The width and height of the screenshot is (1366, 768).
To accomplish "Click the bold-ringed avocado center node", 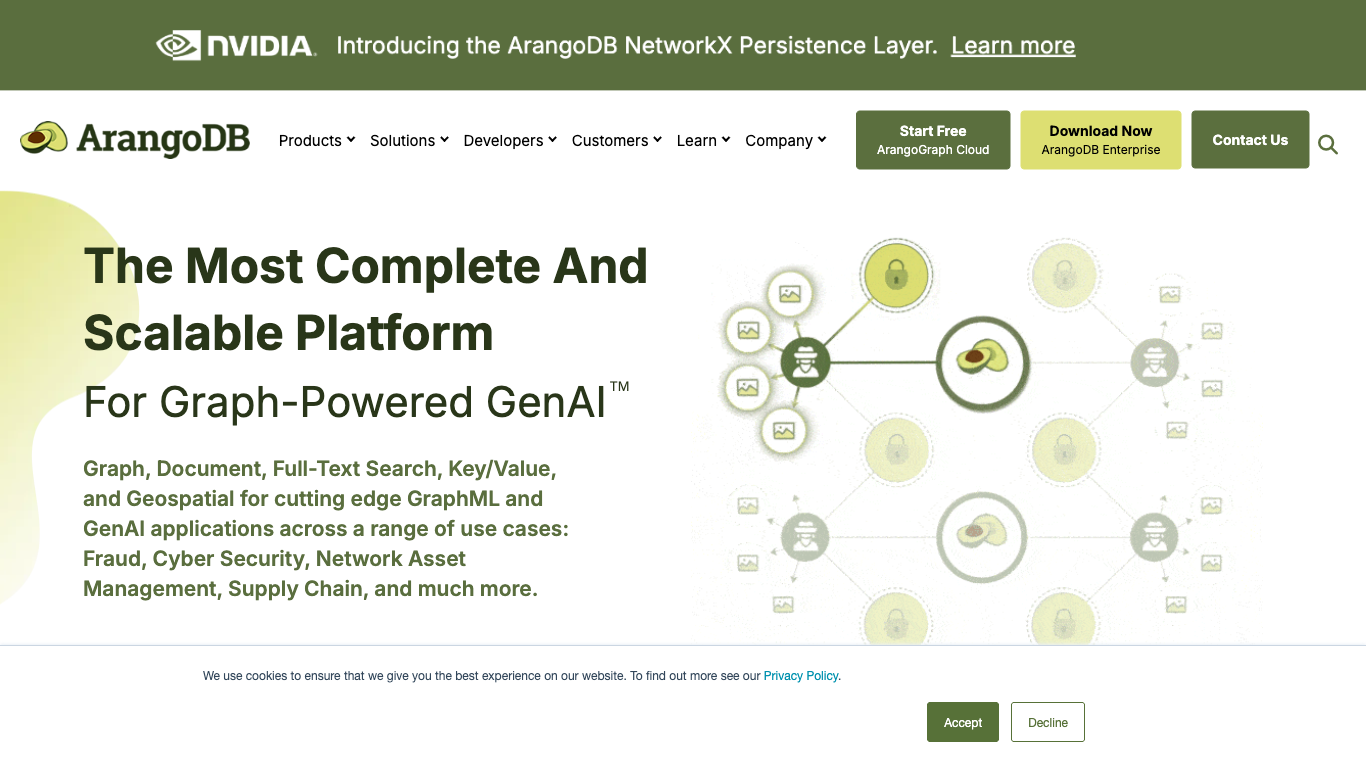I will (x=982, y=363).
